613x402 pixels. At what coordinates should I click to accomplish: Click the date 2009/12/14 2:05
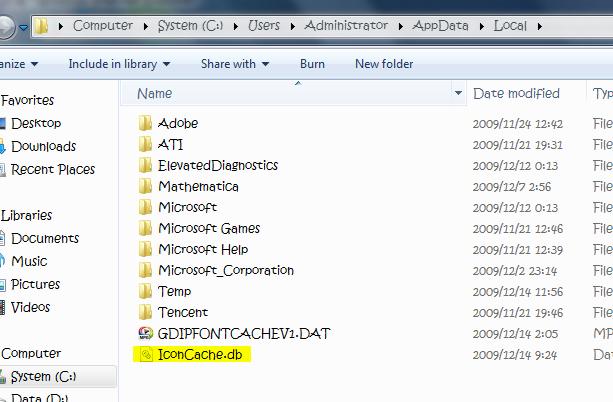pos(515,334)
